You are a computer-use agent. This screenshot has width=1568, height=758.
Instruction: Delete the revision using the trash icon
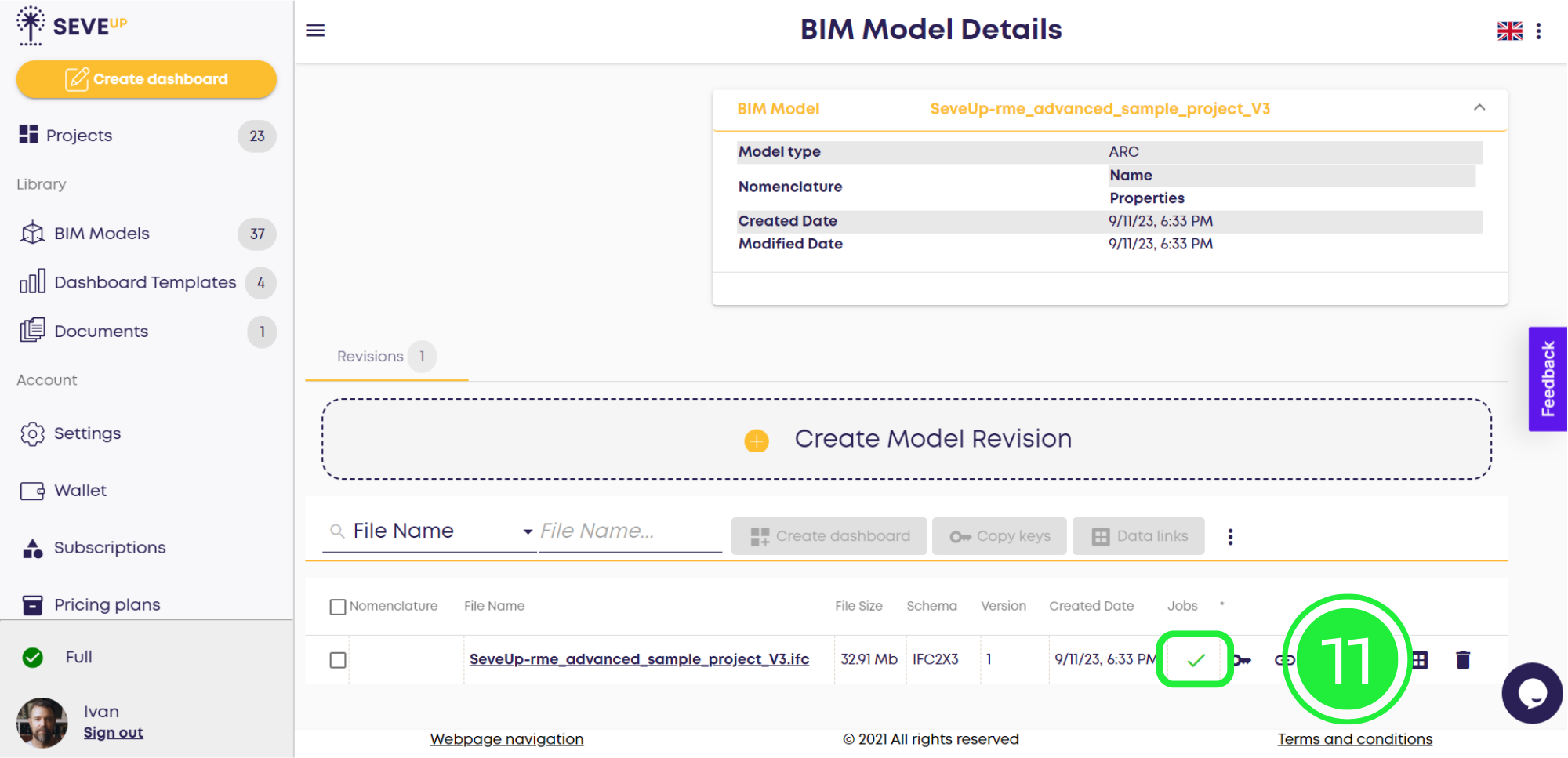[x=1465, y=659]
